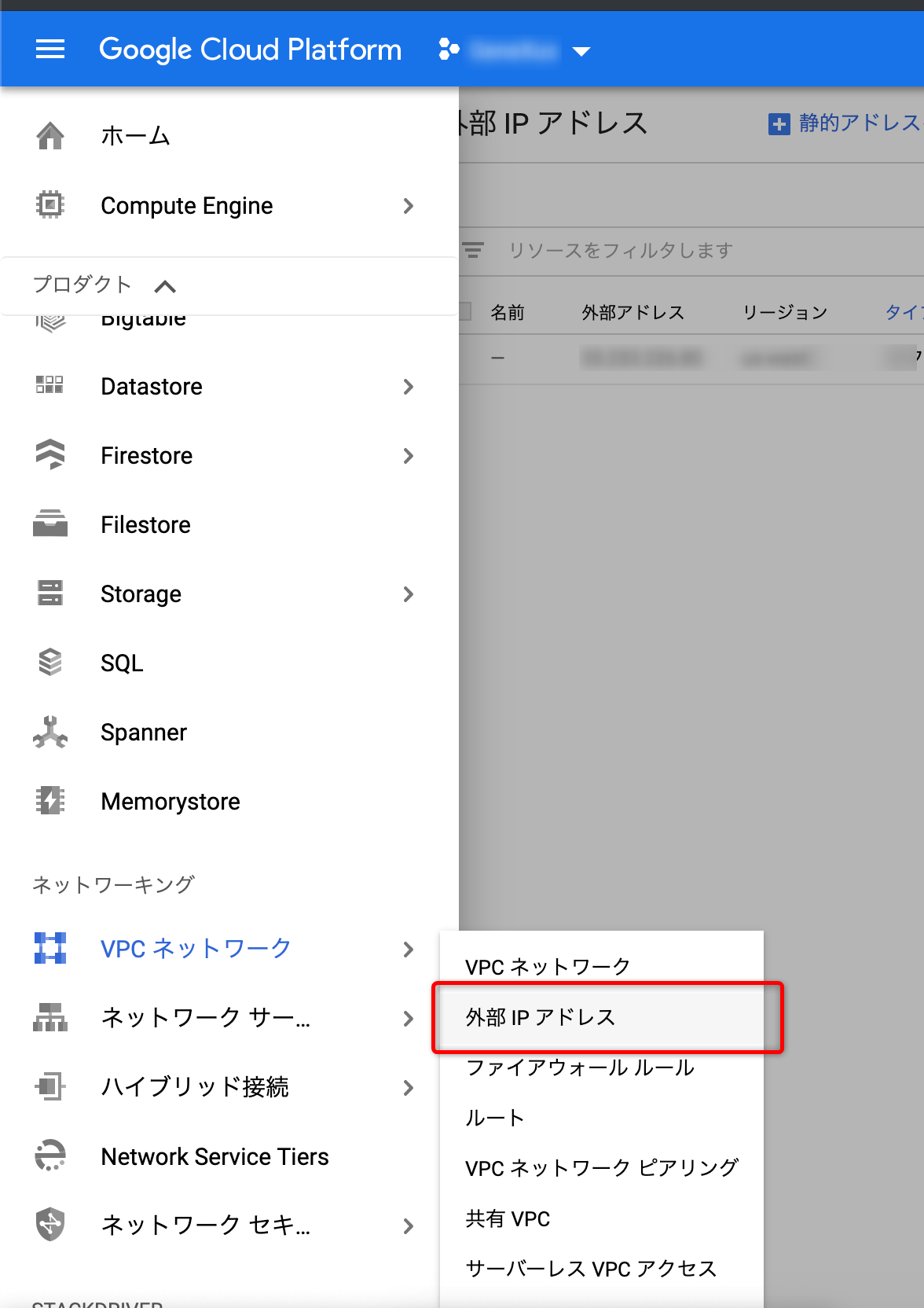Select 共有 VPC in the submenu
Image resolution: width=924 pixels, height=1308 pixels.
pos(602,1218)
